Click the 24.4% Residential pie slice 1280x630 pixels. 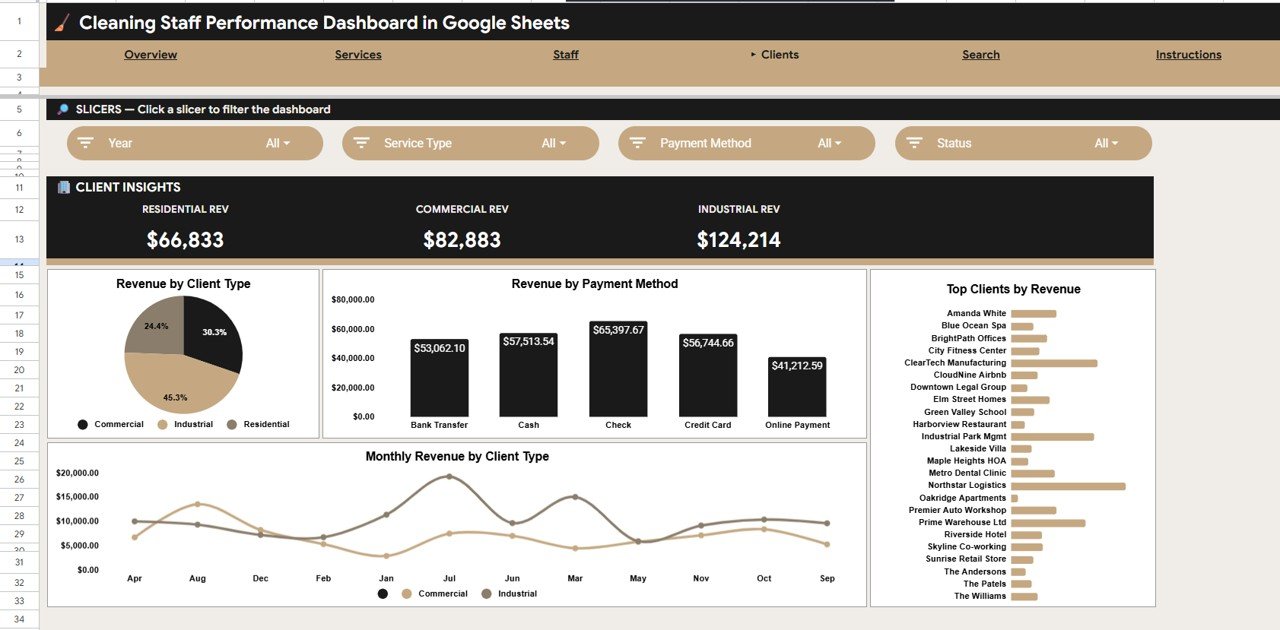(x=155, y=325)
